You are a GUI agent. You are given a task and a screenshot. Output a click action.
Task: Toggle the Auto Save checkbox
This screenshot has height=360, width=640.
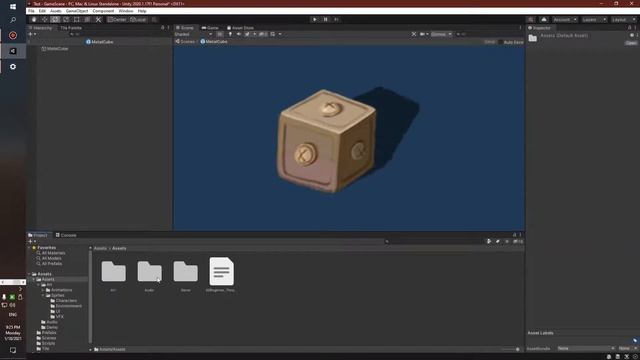pyautogui.click(x=500, y=42)
